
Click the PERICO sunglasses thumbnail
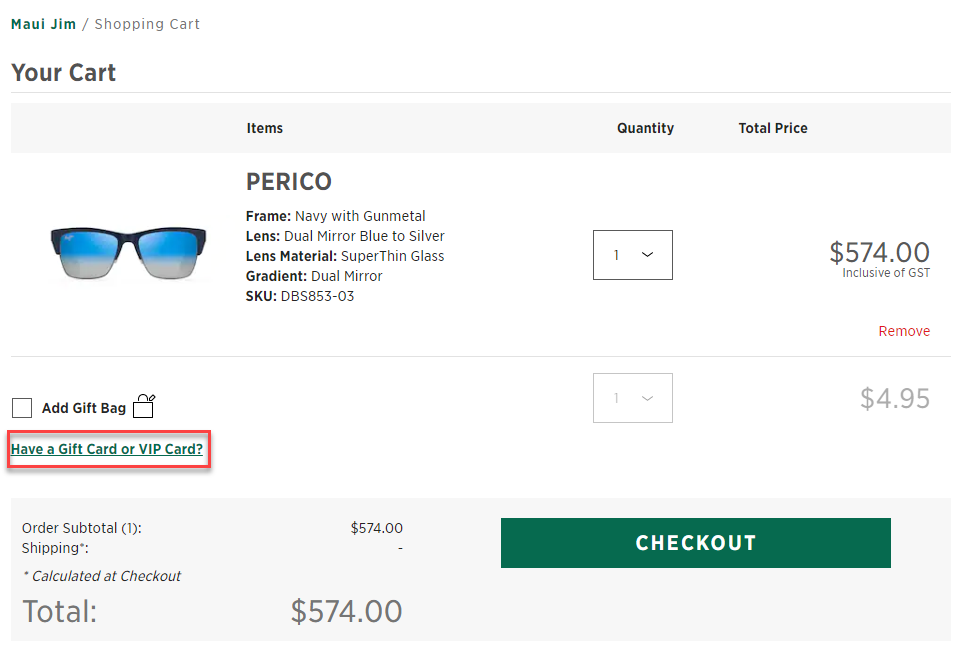(x=128, y=252)
